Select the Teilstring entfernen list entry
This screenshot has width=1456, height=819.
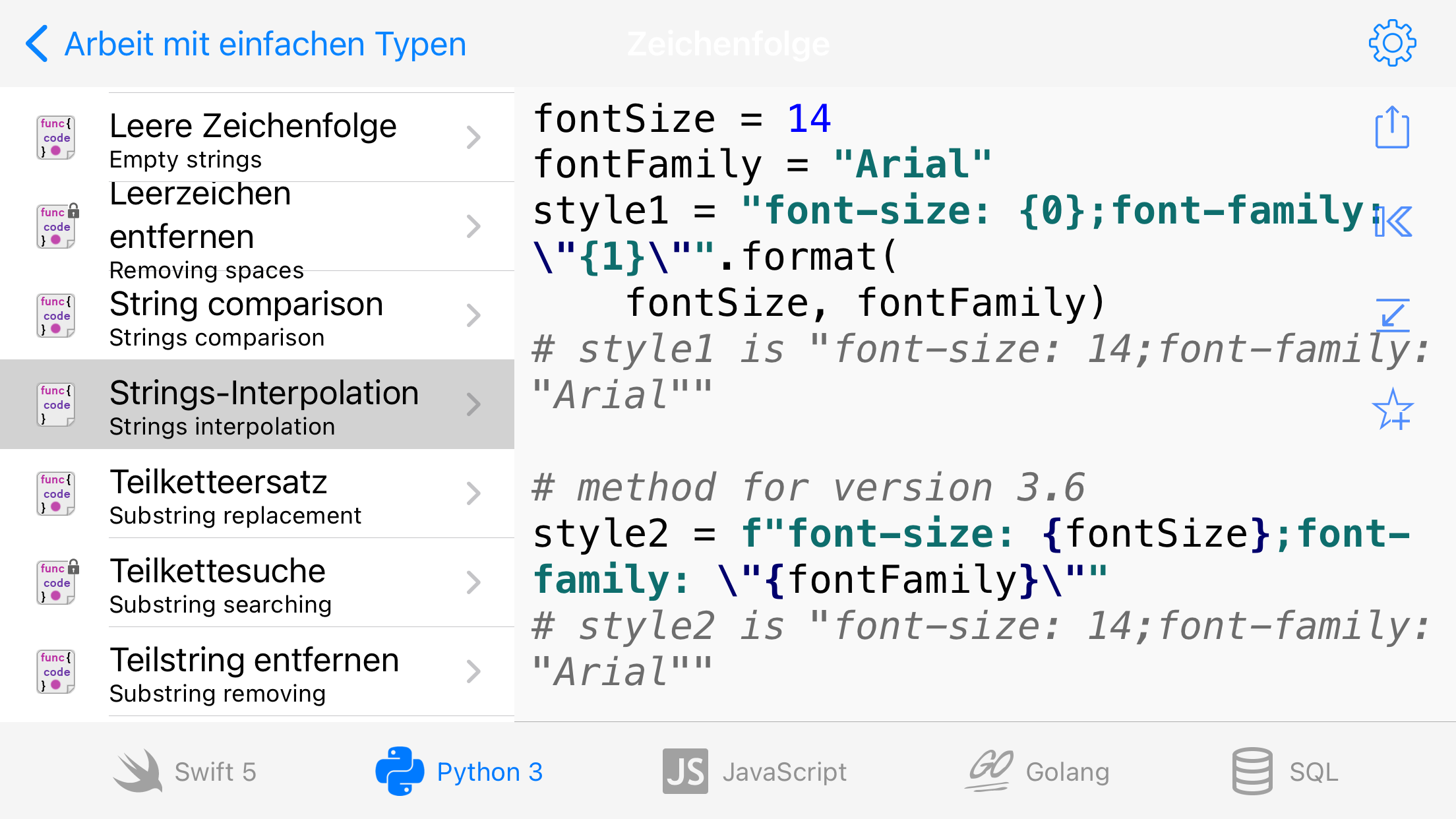point(264,671)
